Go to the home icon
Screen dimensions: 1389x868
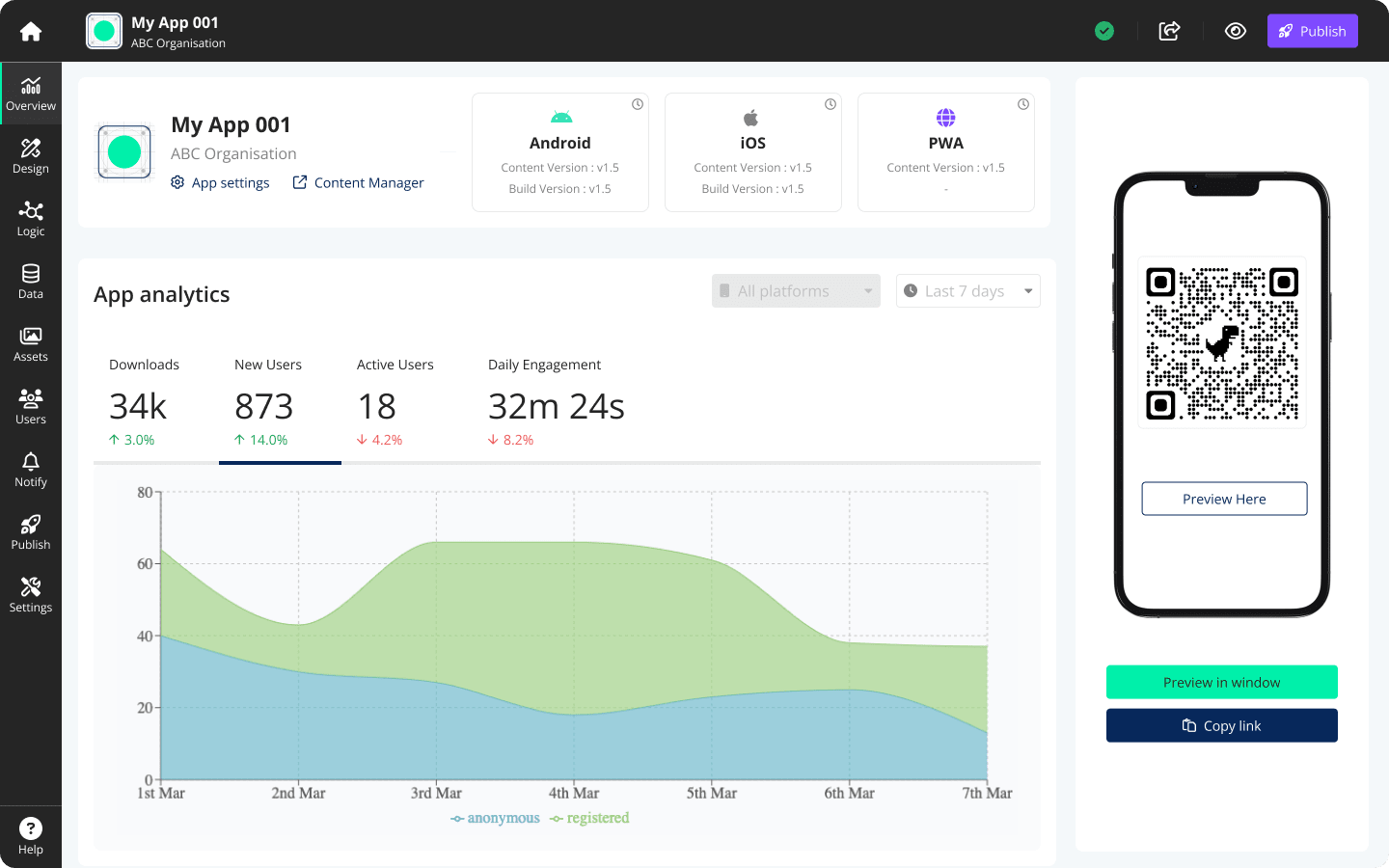(x=31, y=31)
